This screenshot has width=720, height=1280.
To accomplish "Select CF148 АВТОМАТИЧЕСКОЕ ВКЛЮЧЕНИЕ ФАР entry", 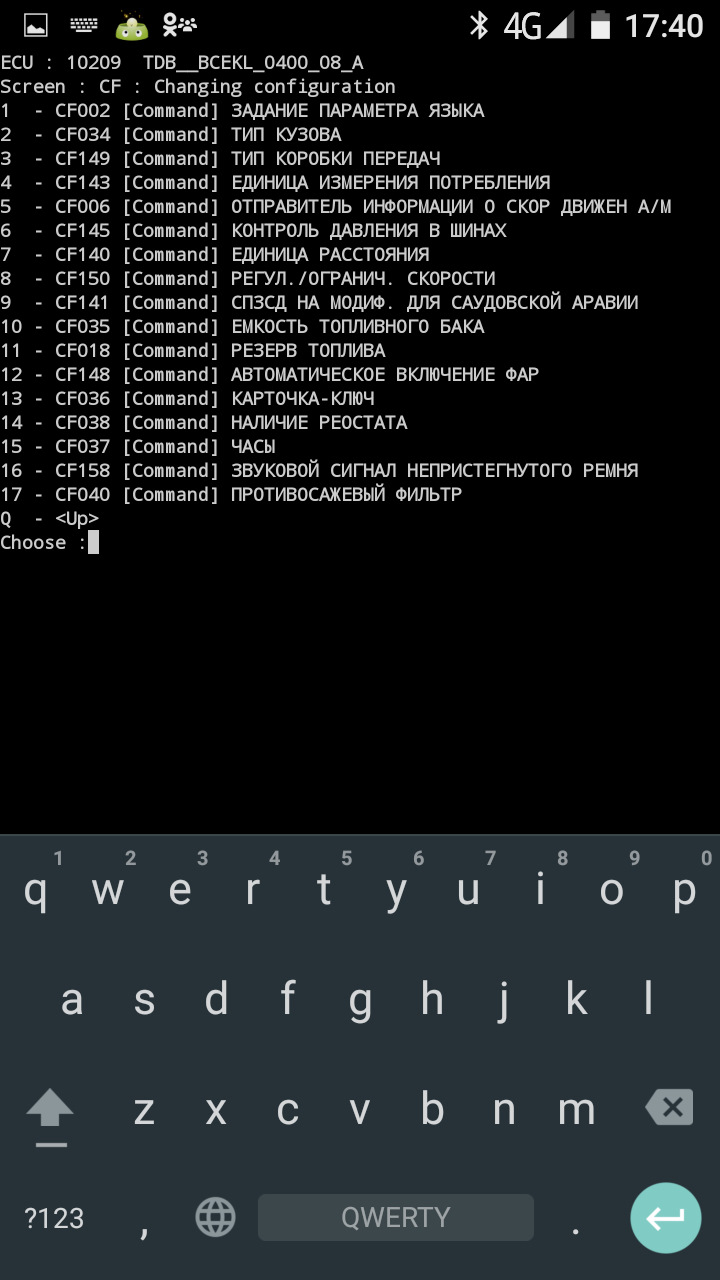I will point(269,375).
